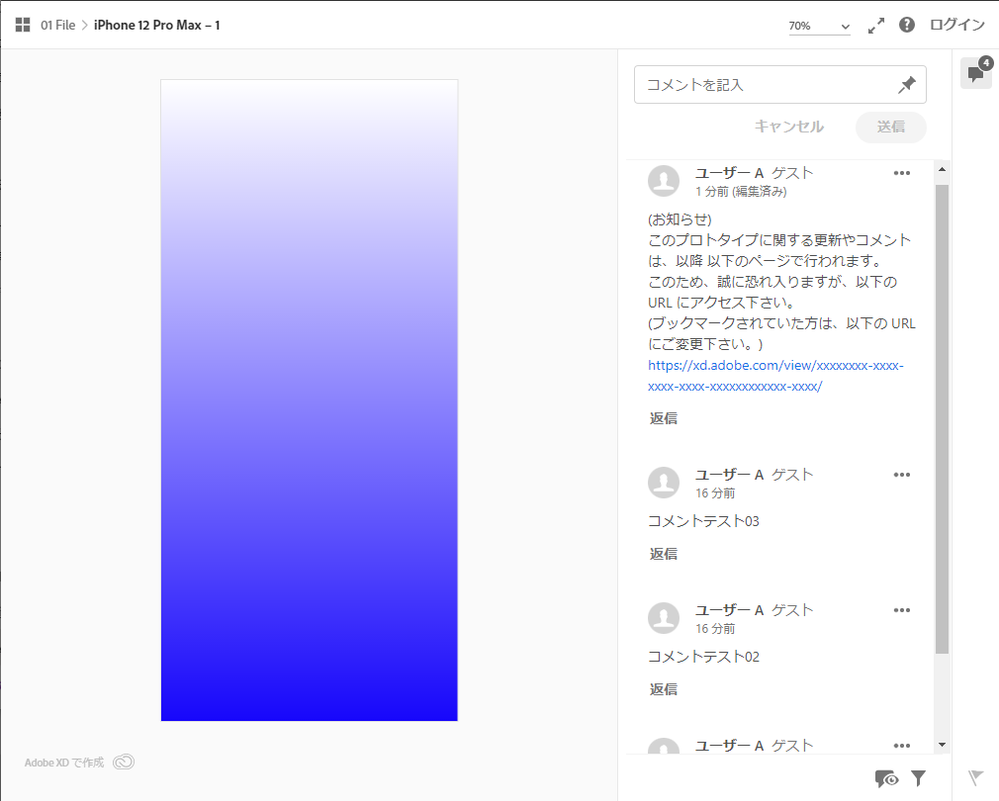Click the Help question mark icon
The width and height of the screenshot is (999, 801).
click(906, 24)
